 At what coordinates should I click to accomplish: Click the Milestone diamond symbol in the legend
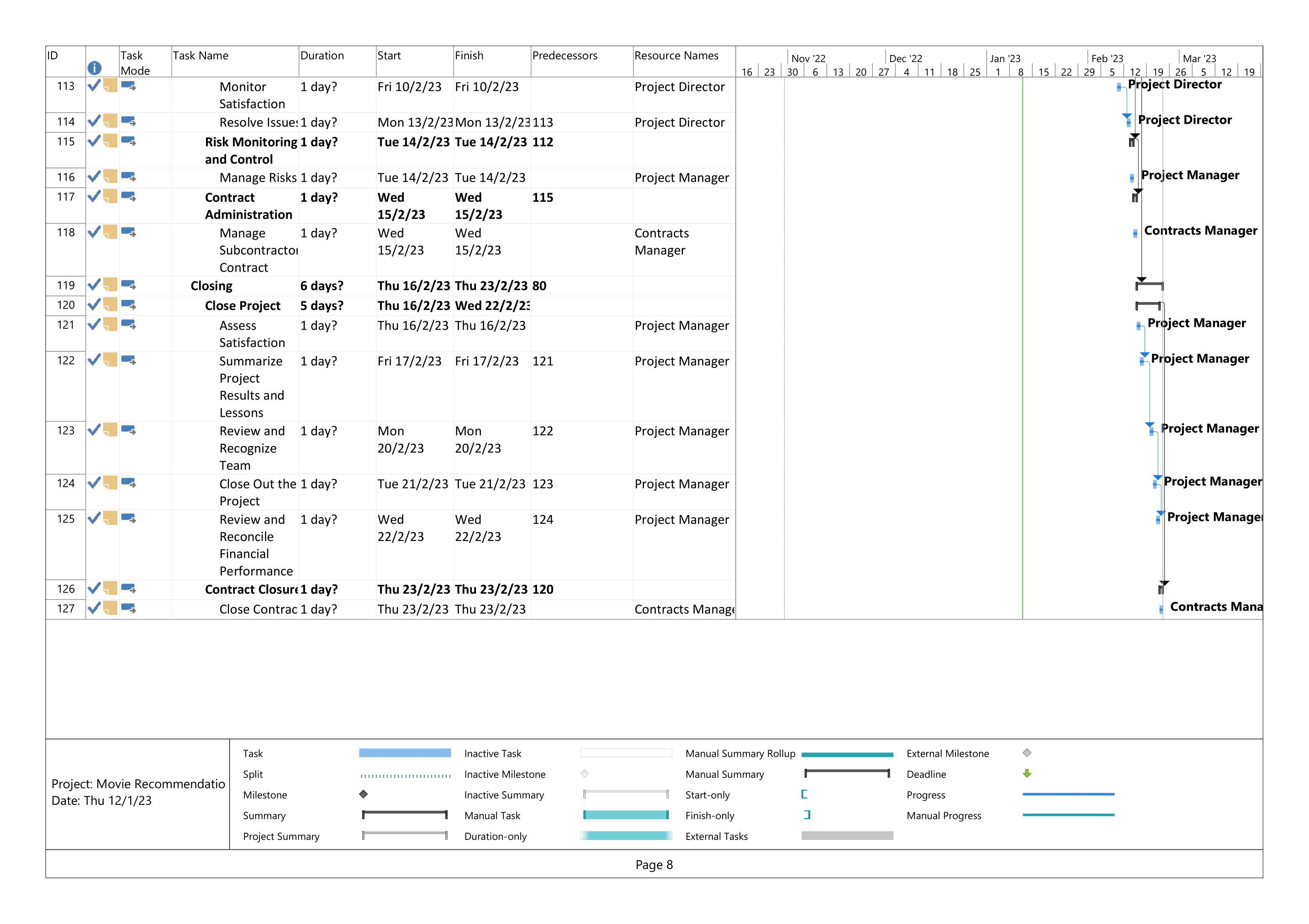pos(364,795)
